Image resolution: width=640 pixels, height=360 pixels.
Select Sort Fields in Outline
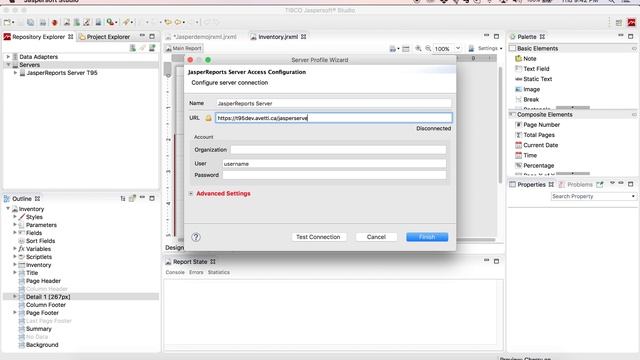(x=40, y=241)
